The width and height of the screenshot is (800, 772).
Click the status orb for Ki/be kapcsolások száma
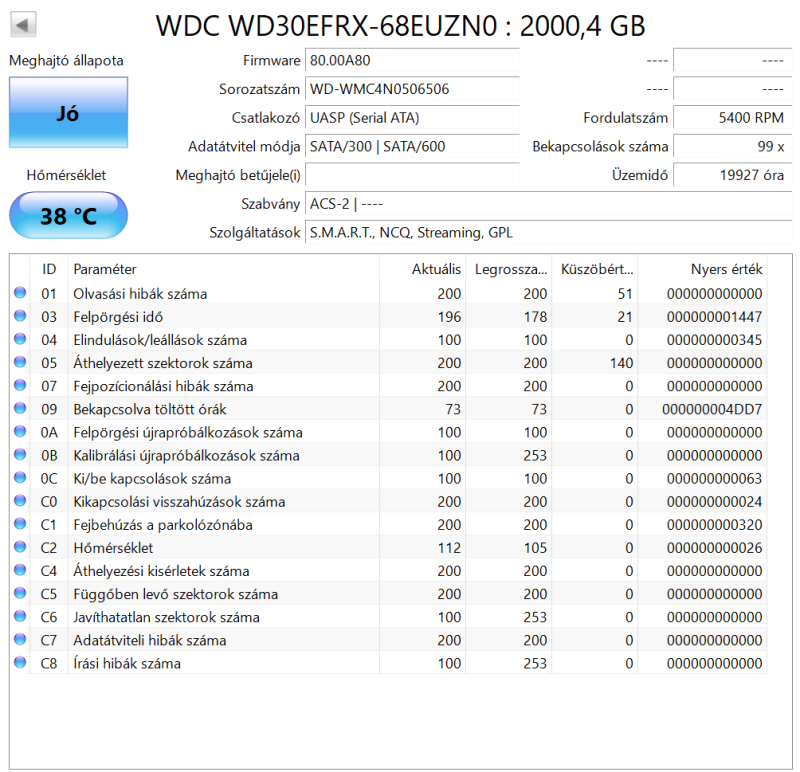click(20, 478)
